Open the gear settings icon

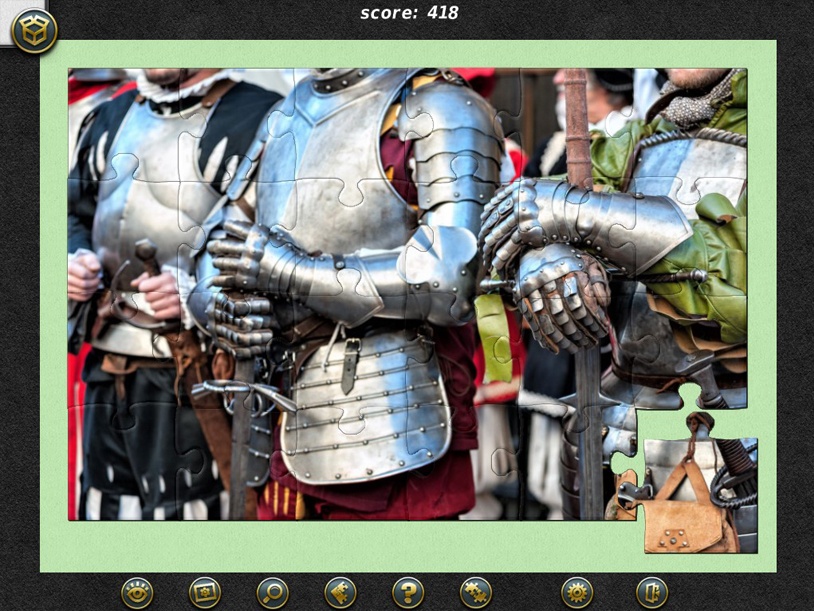tap(577, 592)
